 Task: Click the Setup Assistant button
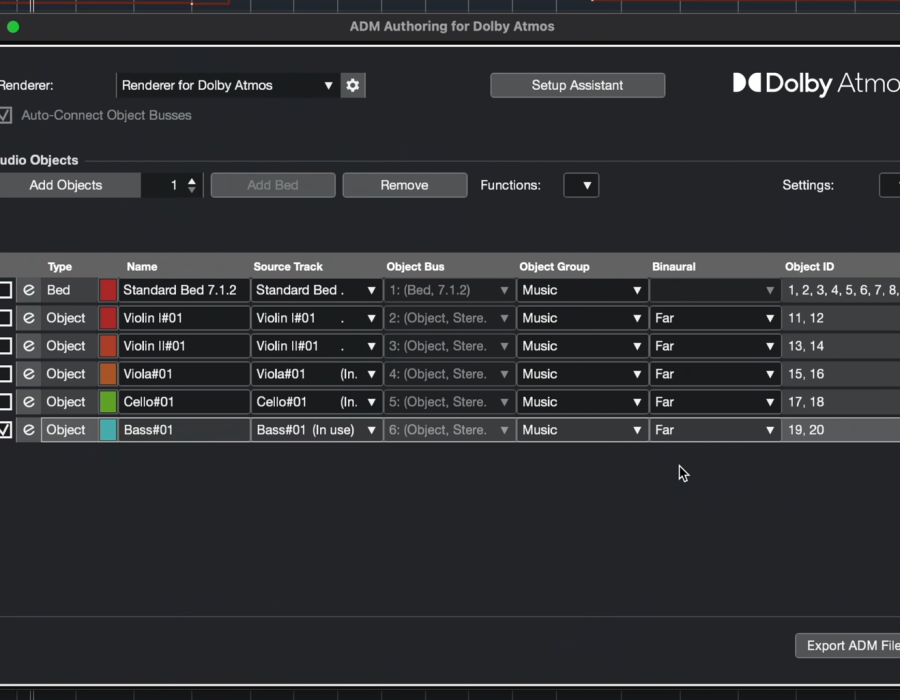click(577, 85)
